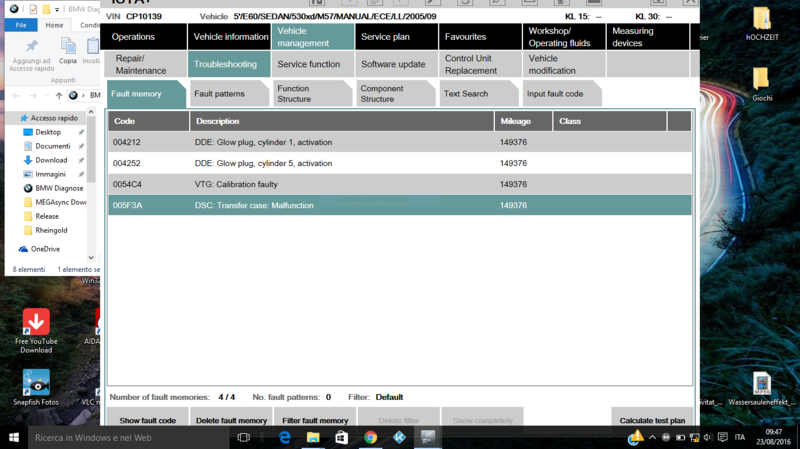Open Home tab in Explorer window

[54, 25]
